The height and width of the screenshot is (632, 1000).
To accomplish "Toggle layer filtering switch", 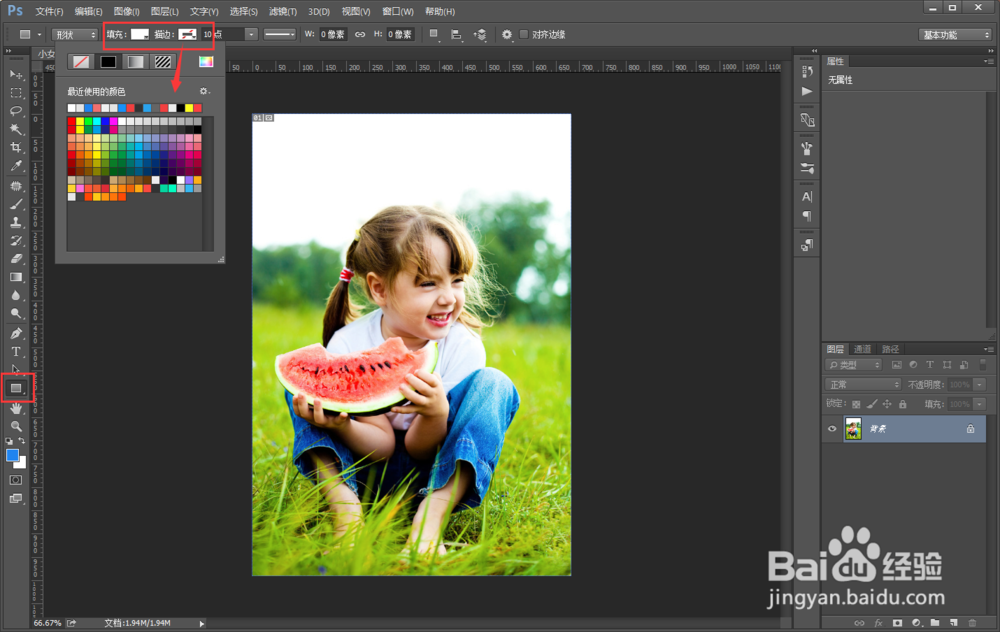I will pos(982,365).
